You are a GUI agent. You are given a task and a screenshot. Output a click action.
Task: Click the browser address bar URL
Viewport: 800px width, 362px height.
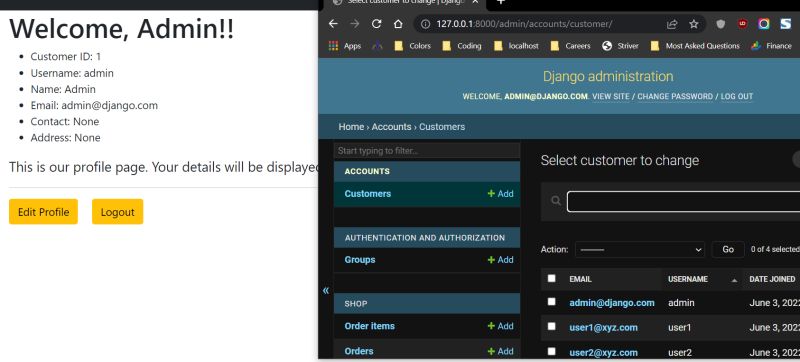[x=524, y=24]
